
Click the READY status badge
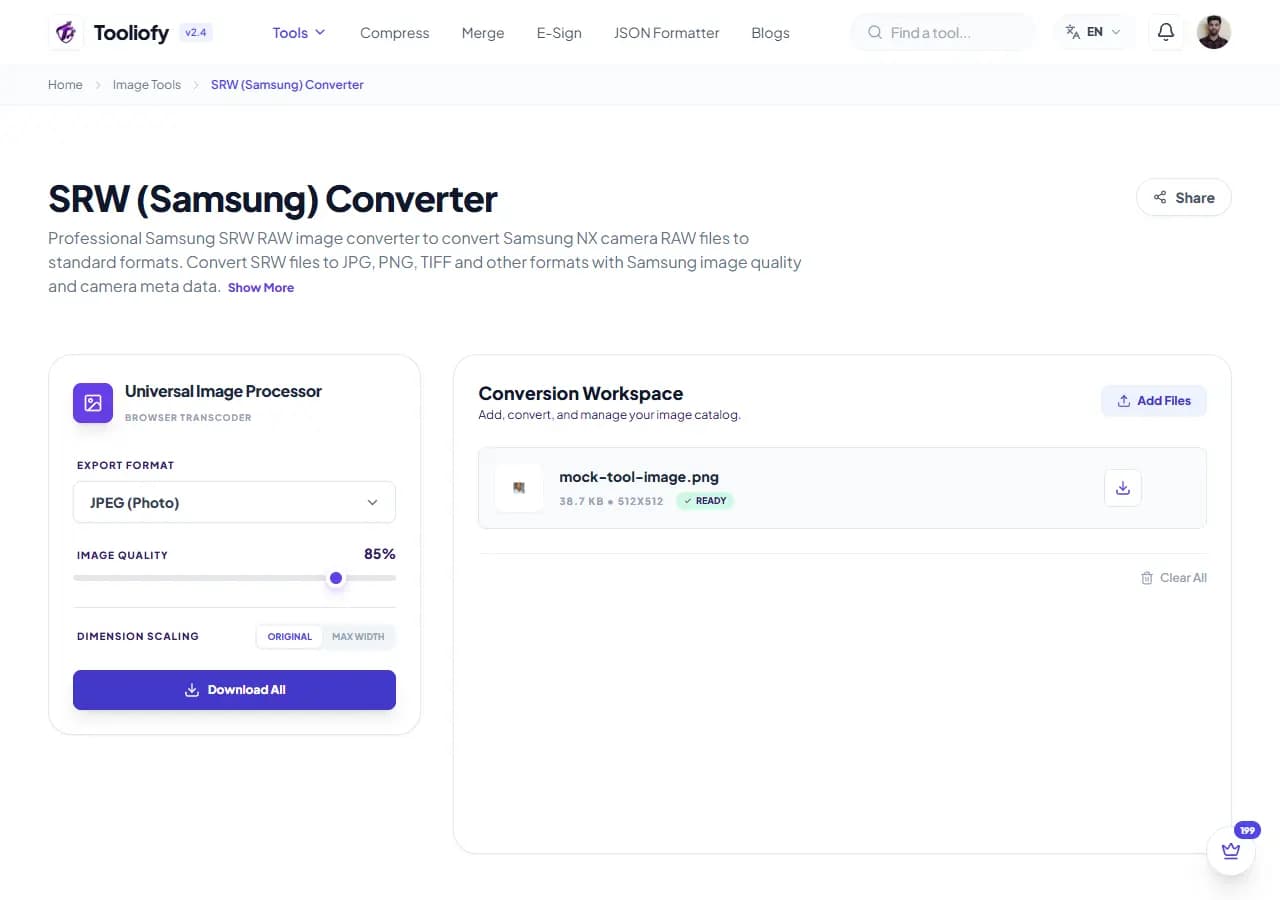click(x=705, y=501)
